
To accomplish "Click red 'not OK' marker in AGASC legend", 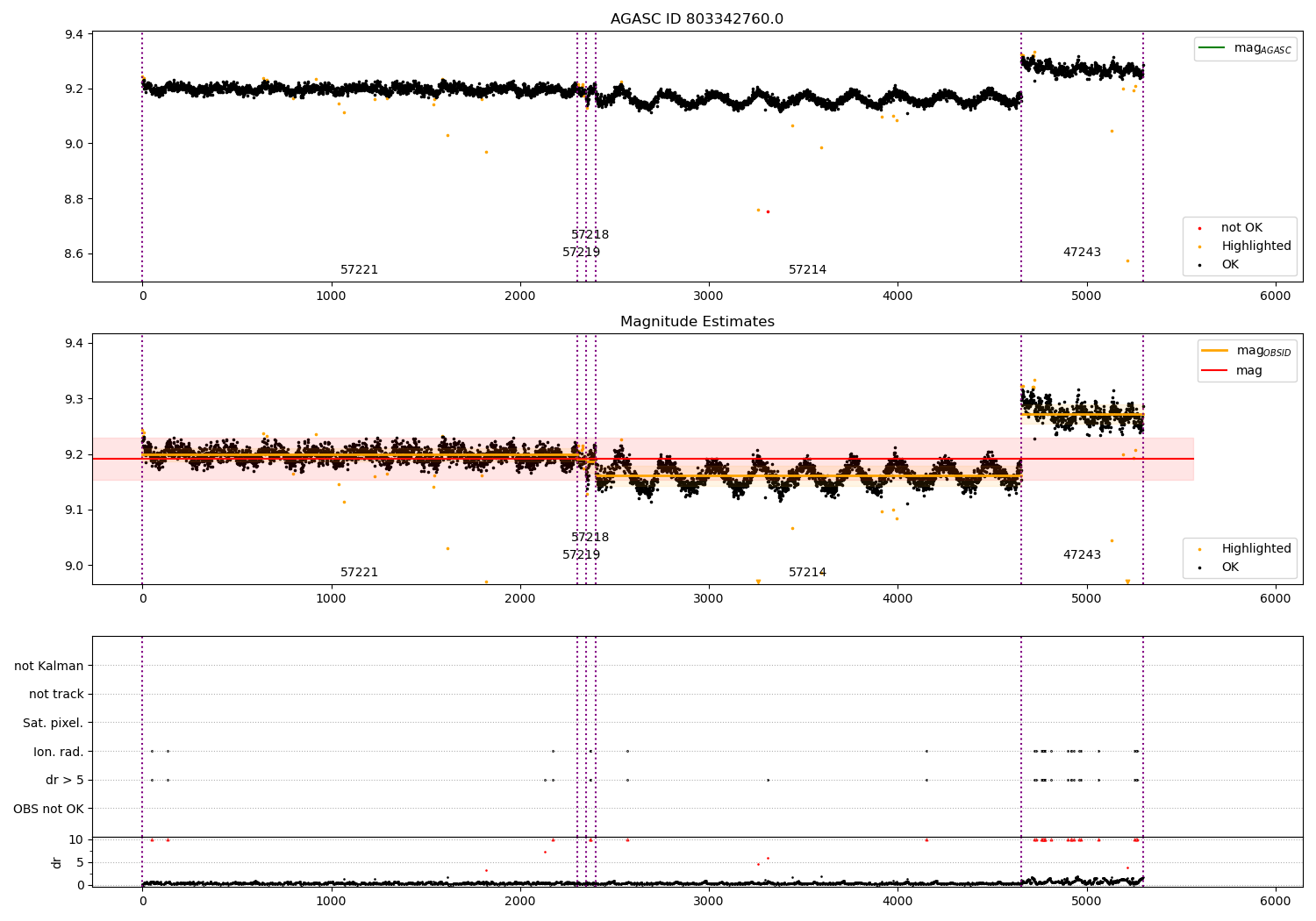I will (1199, 228).
